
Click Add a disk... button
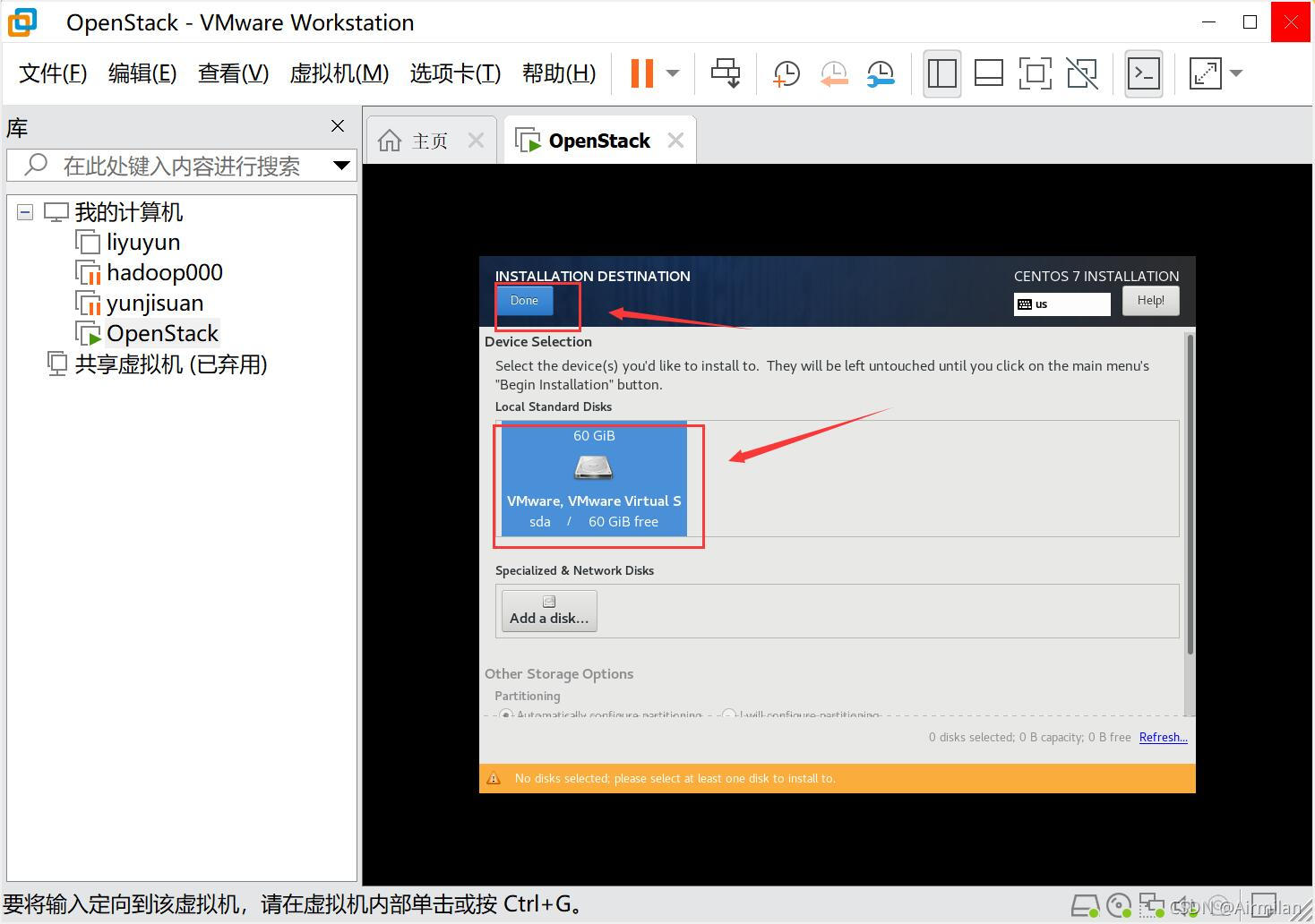click(x=549, y=611)
